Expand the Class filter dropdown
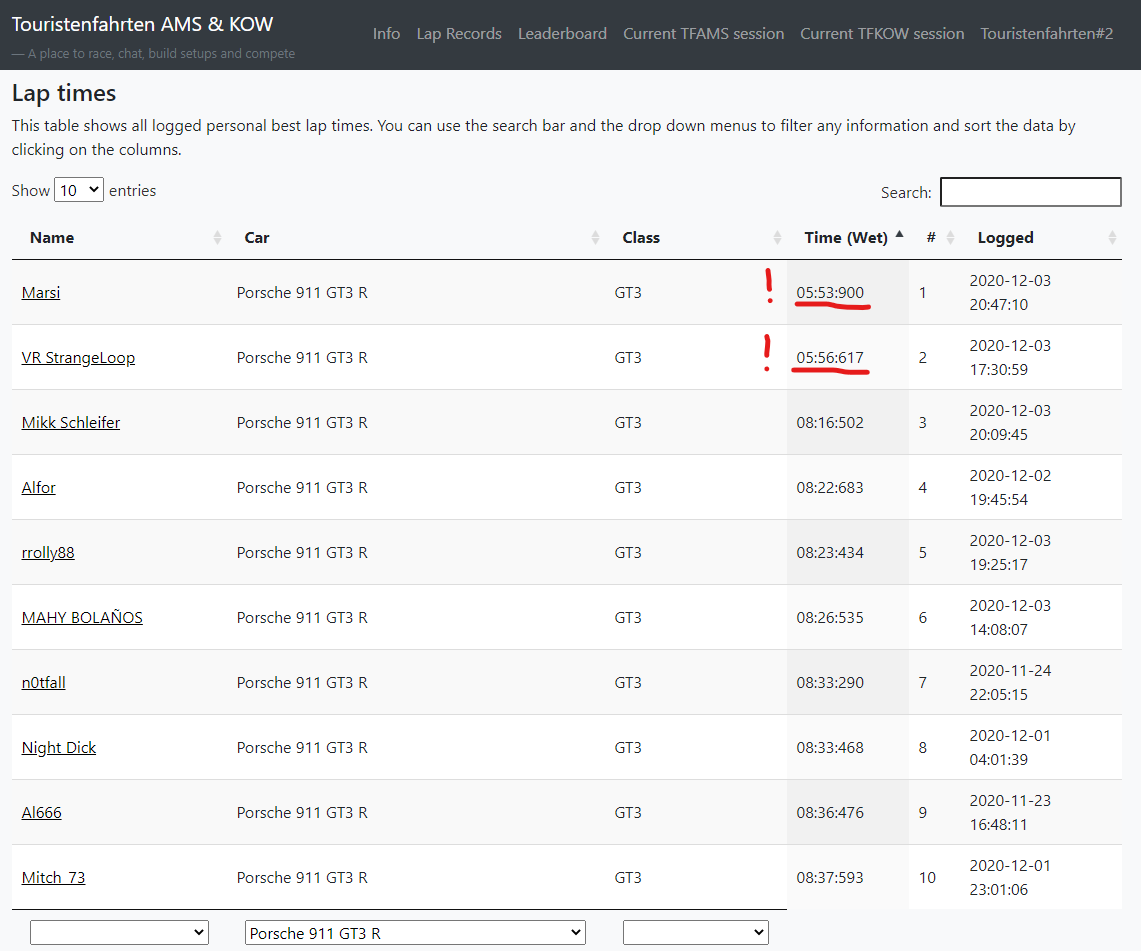 coord(695,933)
